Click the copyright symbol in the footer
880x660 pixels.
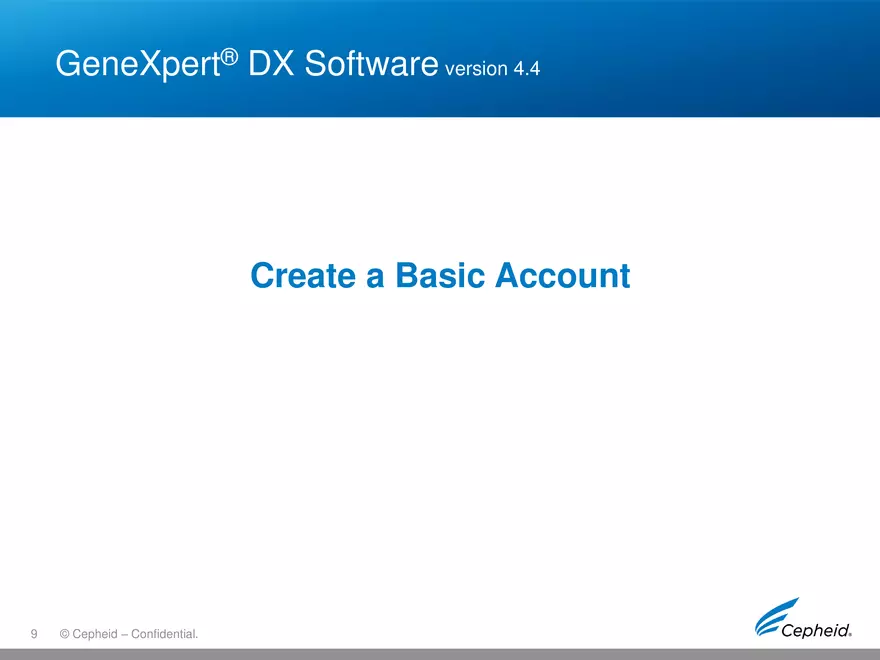65,634
